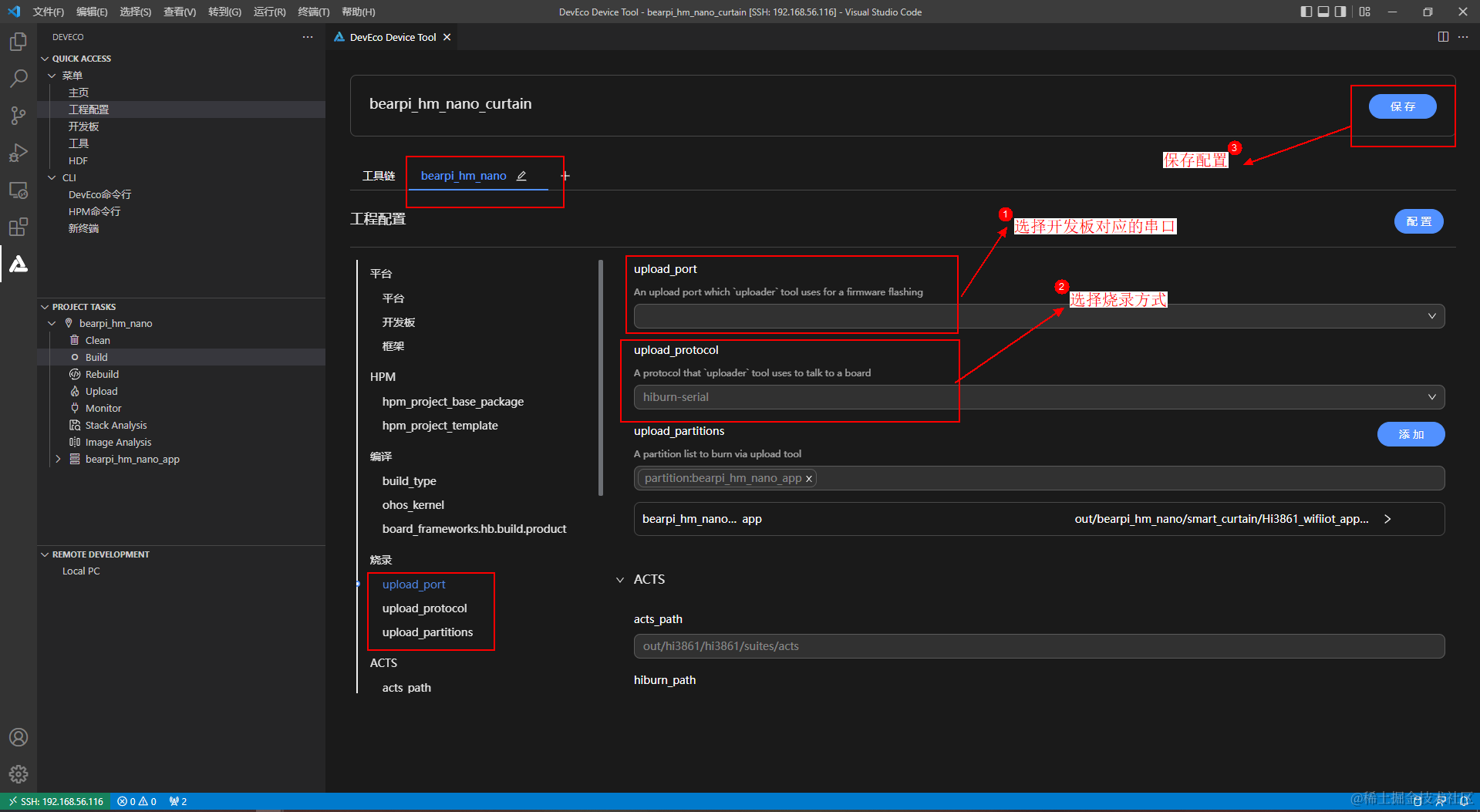
Task: Click the settings navigation scrollbar
Action: click(x=601, y=378)
